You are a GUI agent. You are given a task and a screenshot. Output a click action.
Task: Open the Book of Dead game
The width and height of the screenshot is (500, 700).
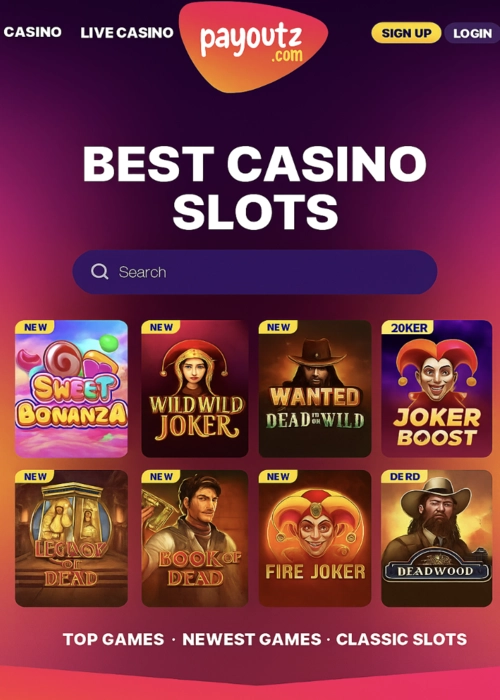[x=195, y=538]
